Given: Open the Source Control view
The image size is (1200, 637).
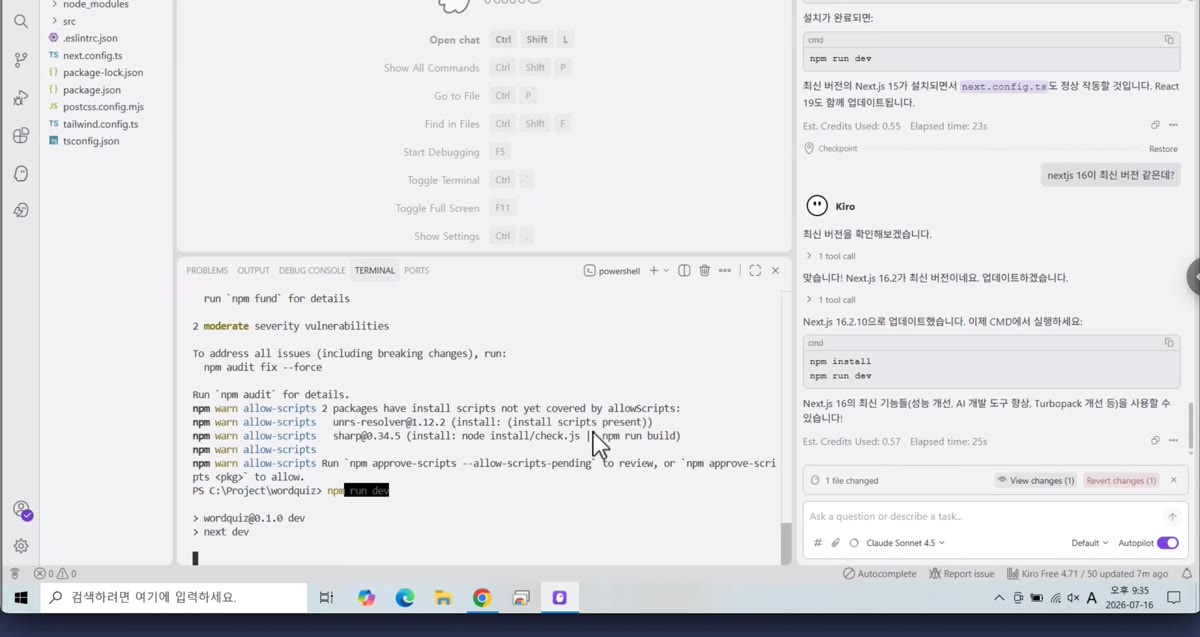Looking at the screenshot, I should click(21, 60).
